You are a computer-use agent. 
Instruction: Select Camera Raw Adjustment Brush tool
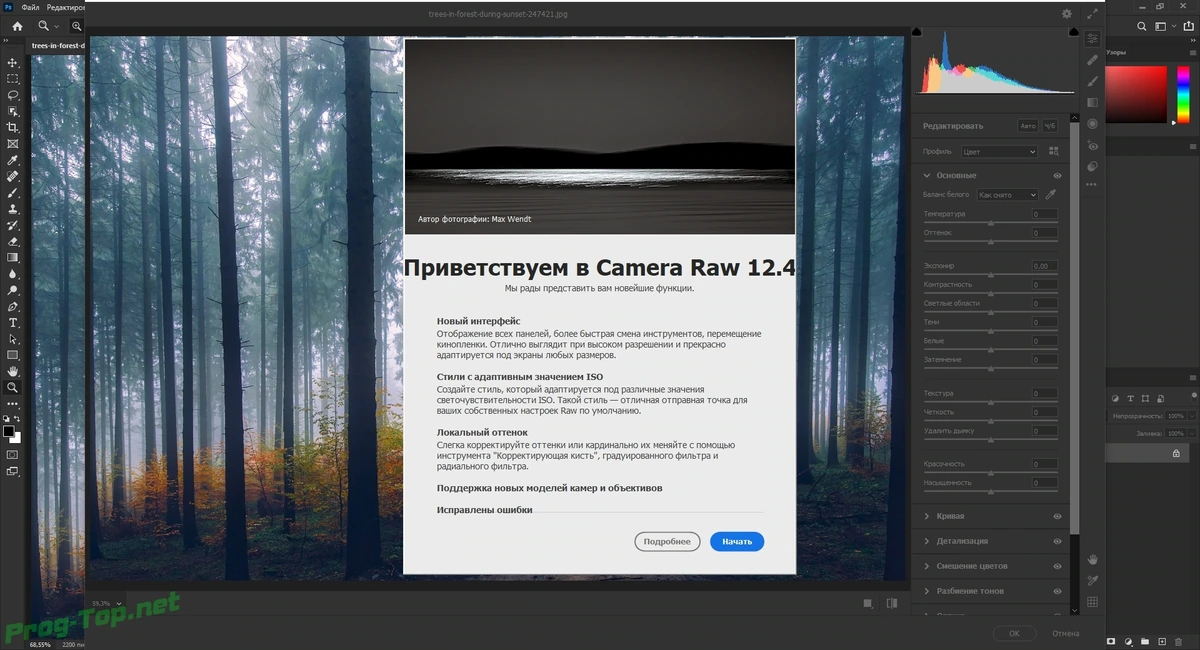[x=1092, y=81]
